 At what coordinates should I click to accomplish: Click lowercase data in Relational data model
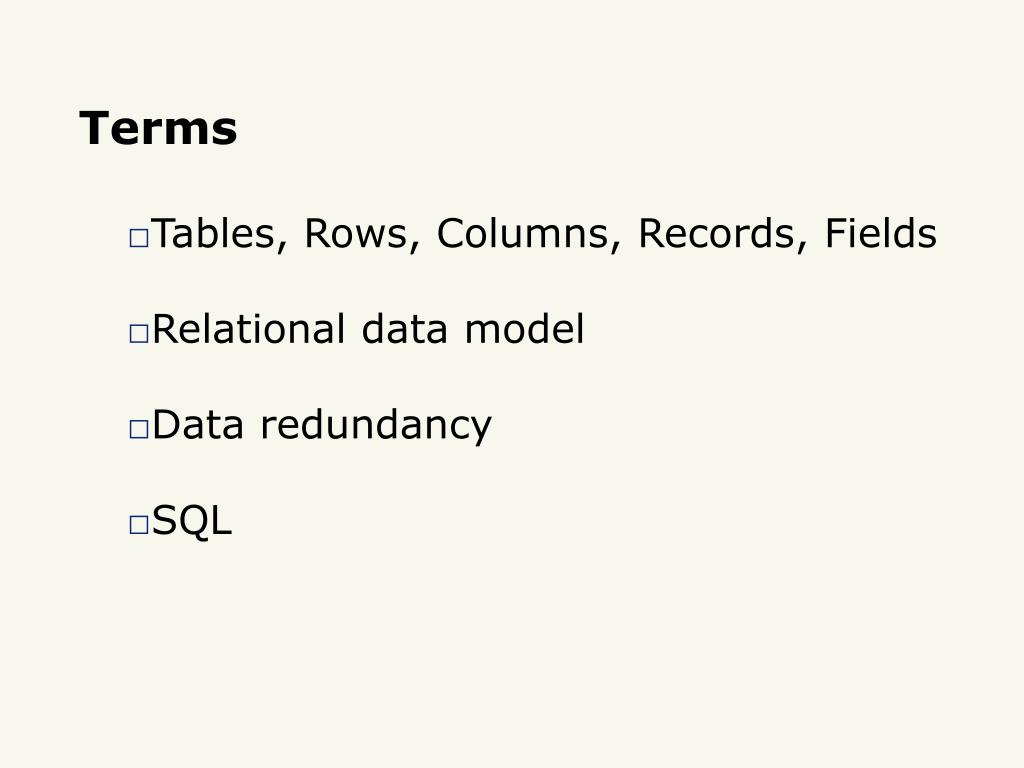tap(404, 329)
